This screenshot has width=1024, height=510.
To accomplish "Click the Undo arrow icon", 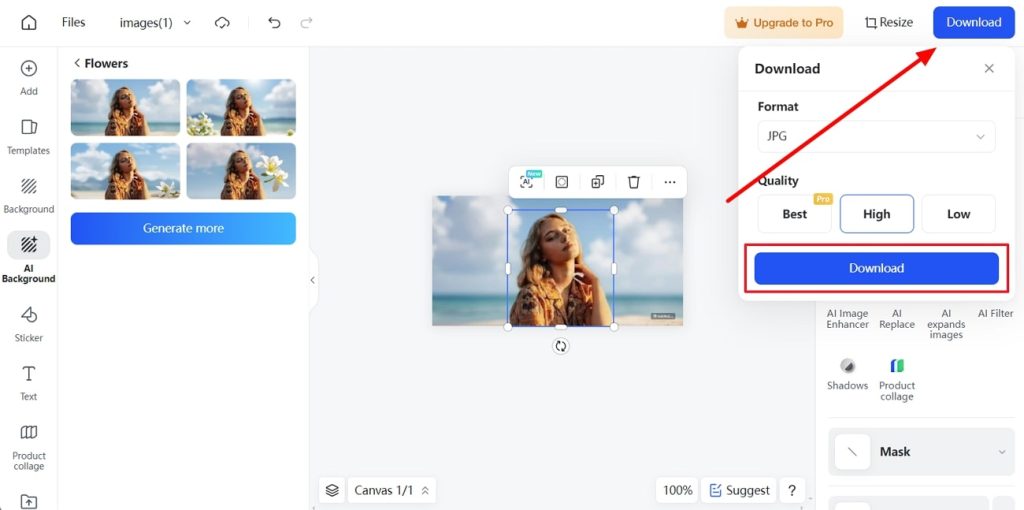I will coord(274,22).
